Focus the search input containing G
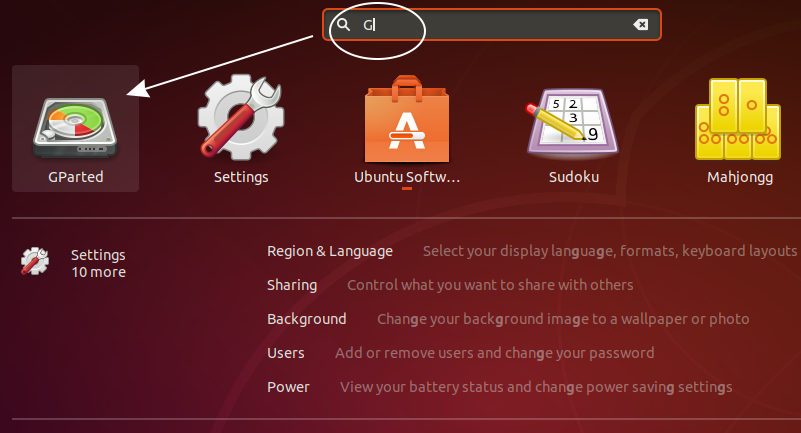This screenshot has height=433, width=801. [492, 25]
